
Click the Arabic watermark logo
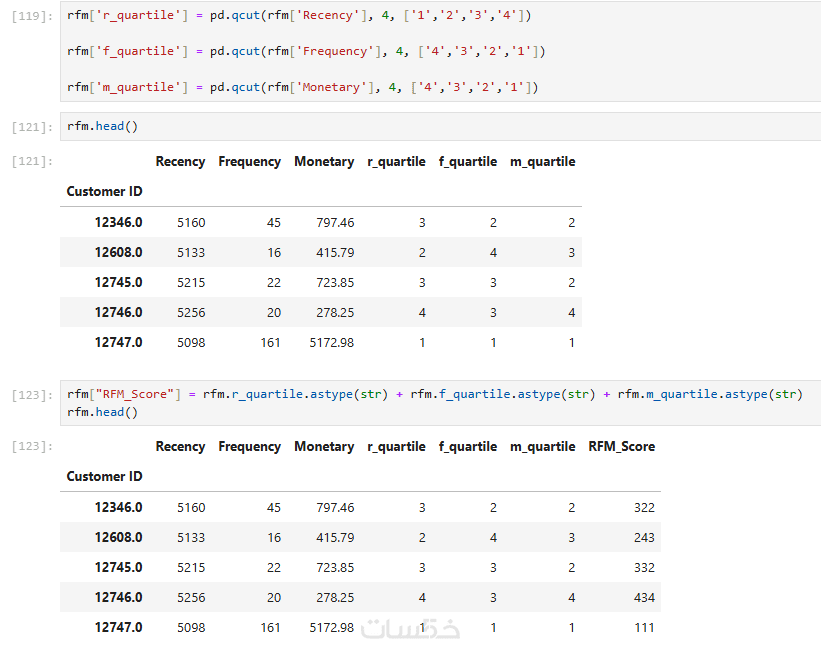pos(411,630)
